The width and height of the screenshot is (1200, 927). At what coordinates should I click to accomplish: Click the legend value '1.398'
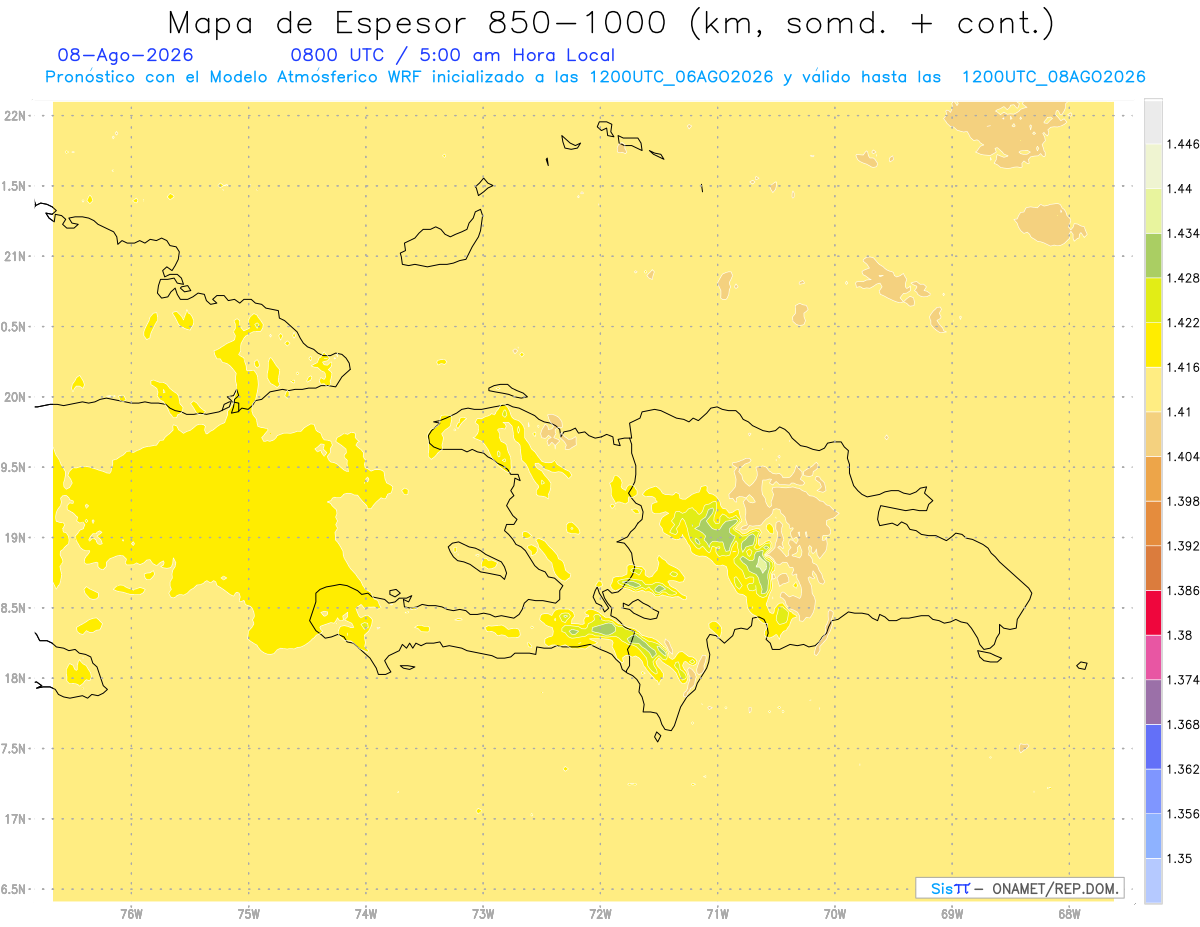pos(1182,501)
